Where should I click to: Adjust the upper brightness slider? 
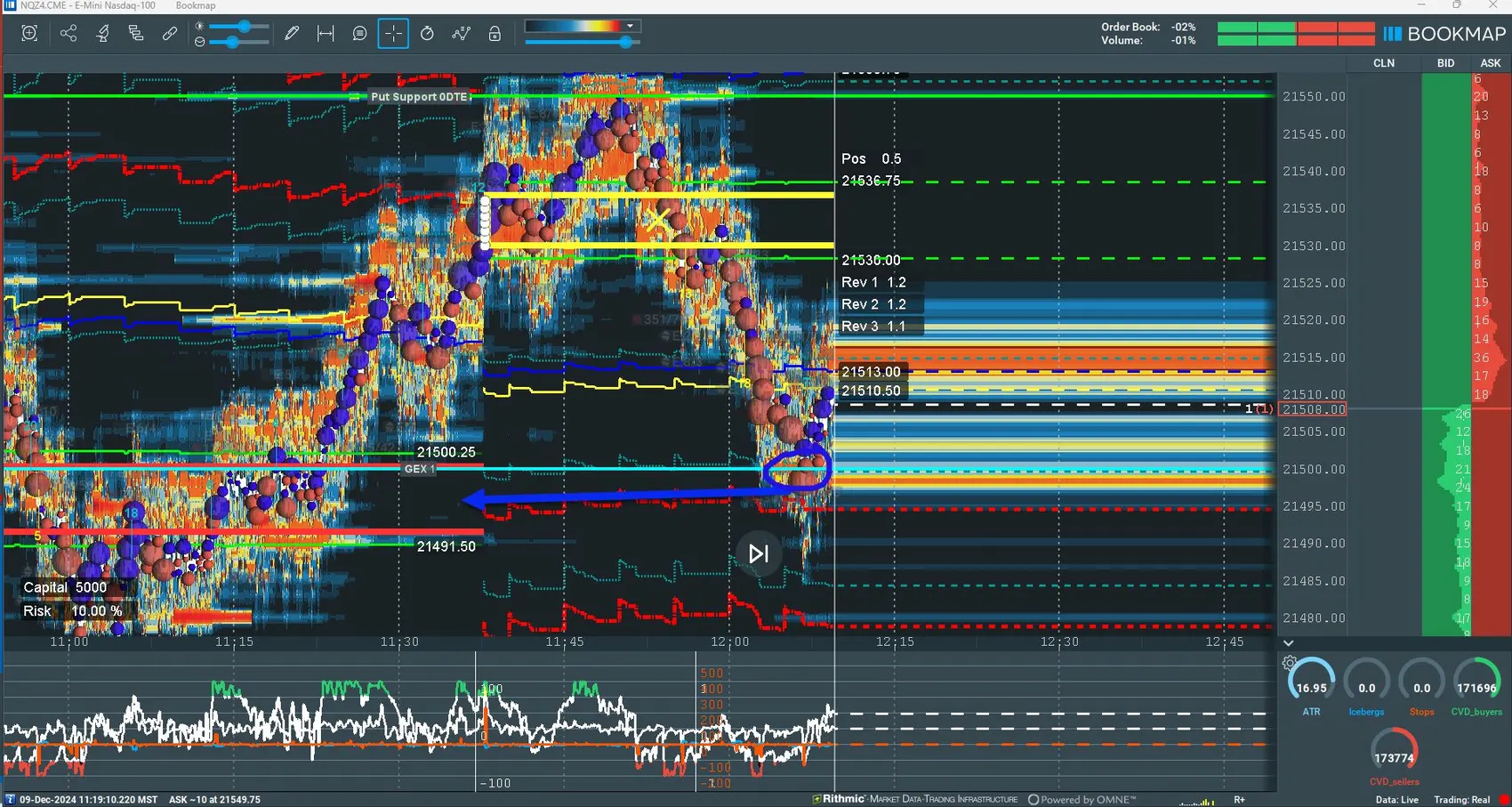tap(240, 27)
